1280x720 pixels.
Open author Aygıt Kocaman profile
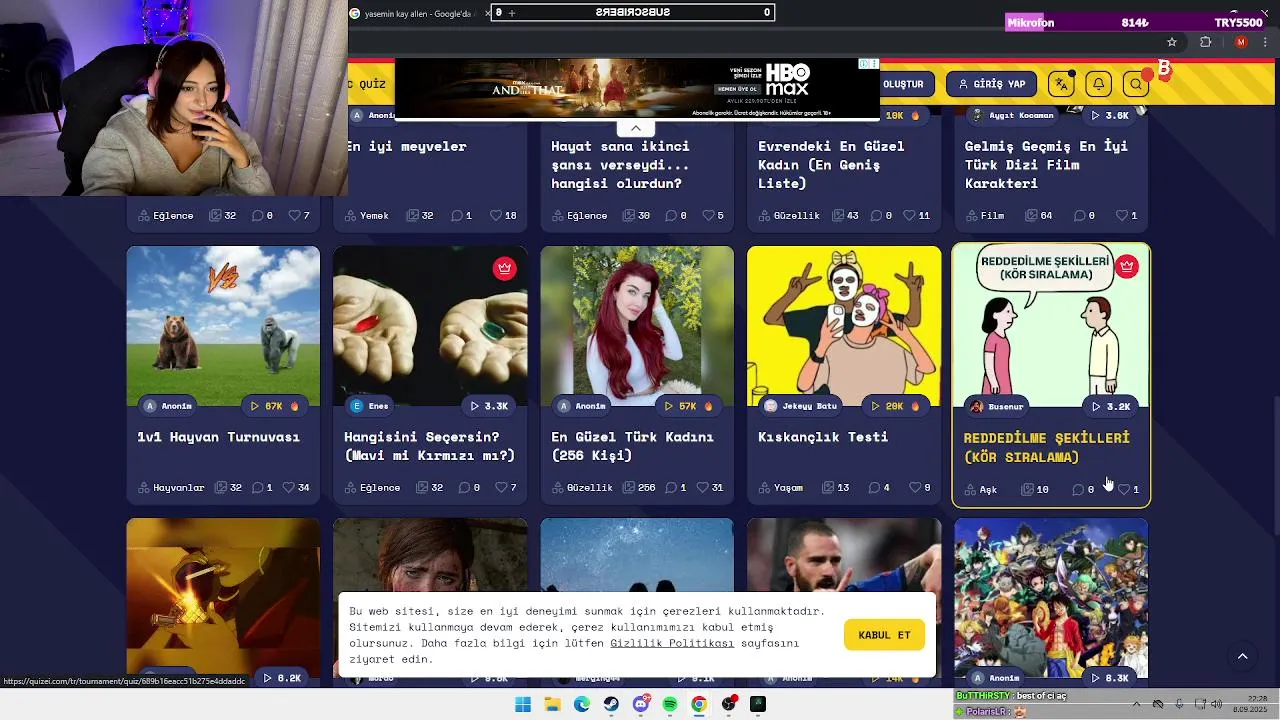point(1010,115)
